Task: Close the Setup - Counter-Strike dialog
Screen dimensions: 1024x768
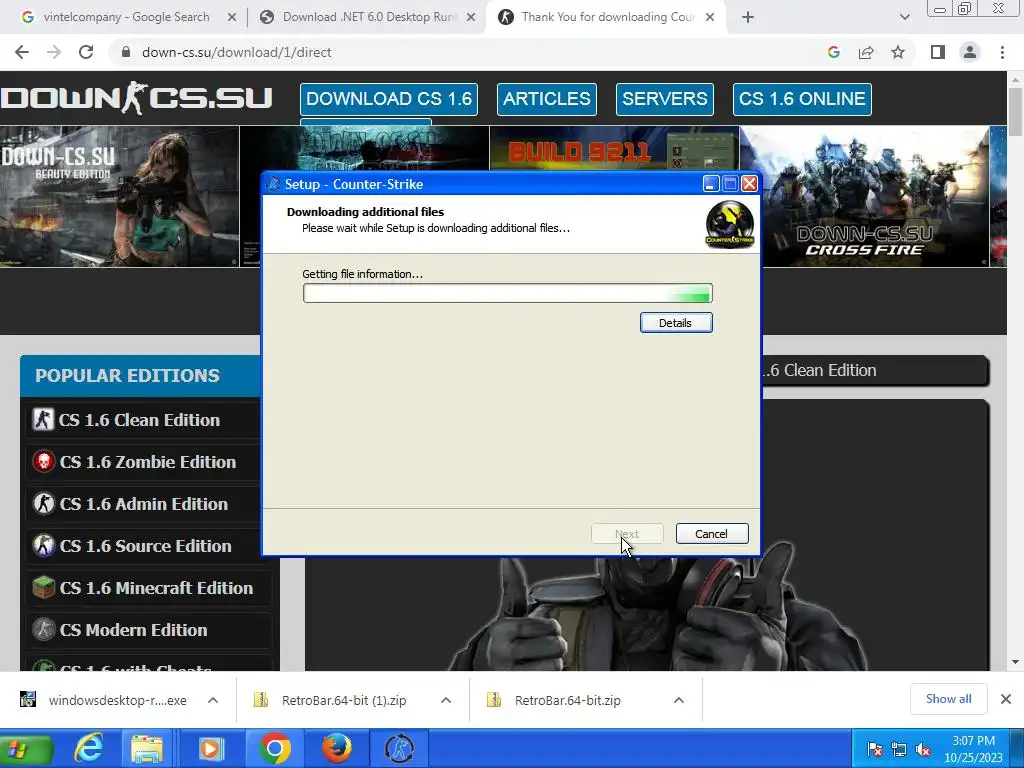Action: coord(750,184)
